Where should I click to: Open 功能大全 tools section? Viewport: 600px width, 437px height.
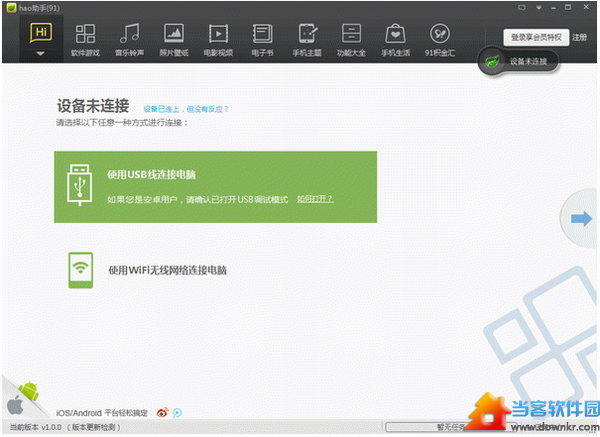pos(351,41)
